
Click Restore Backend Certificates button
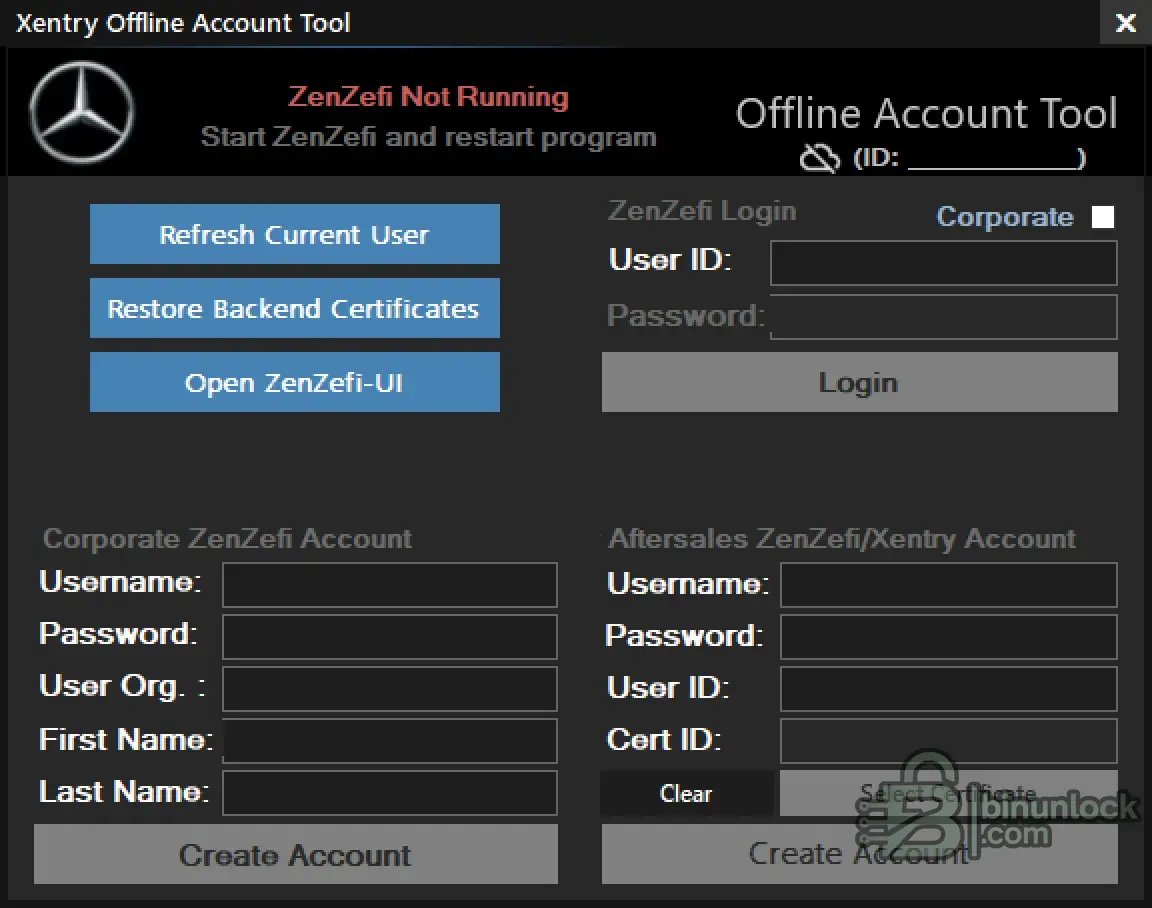294,309
